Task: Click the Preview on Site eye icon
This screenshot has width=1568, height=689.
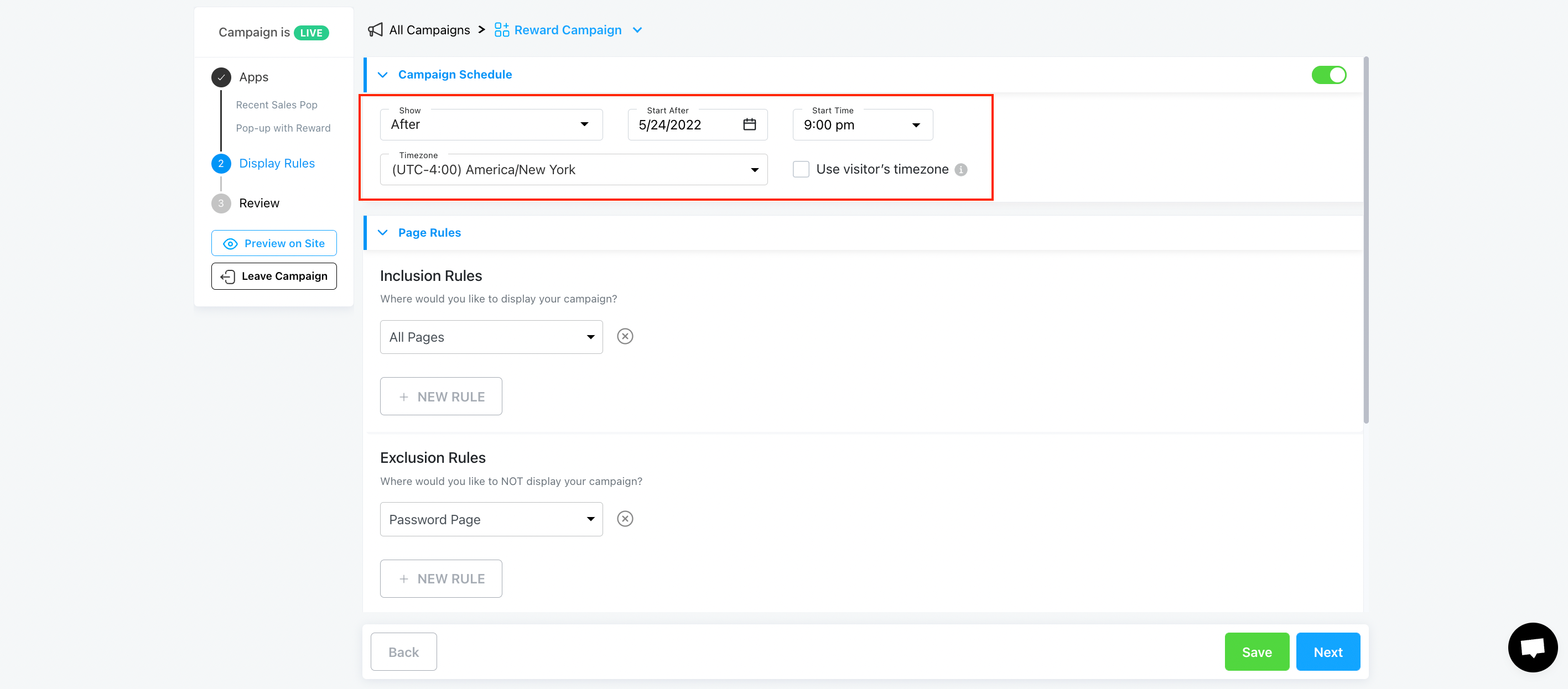Action: pyautogui.click(x=231, y=243)
